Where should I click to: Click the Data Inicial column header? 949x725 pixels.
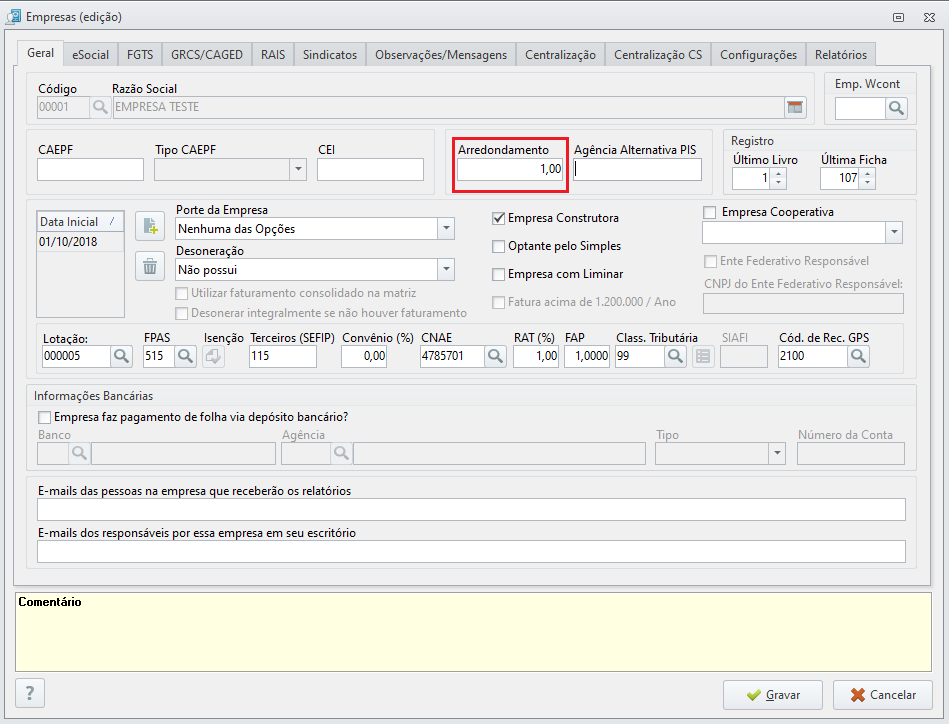pyautogui.click(x=80, y=221)
